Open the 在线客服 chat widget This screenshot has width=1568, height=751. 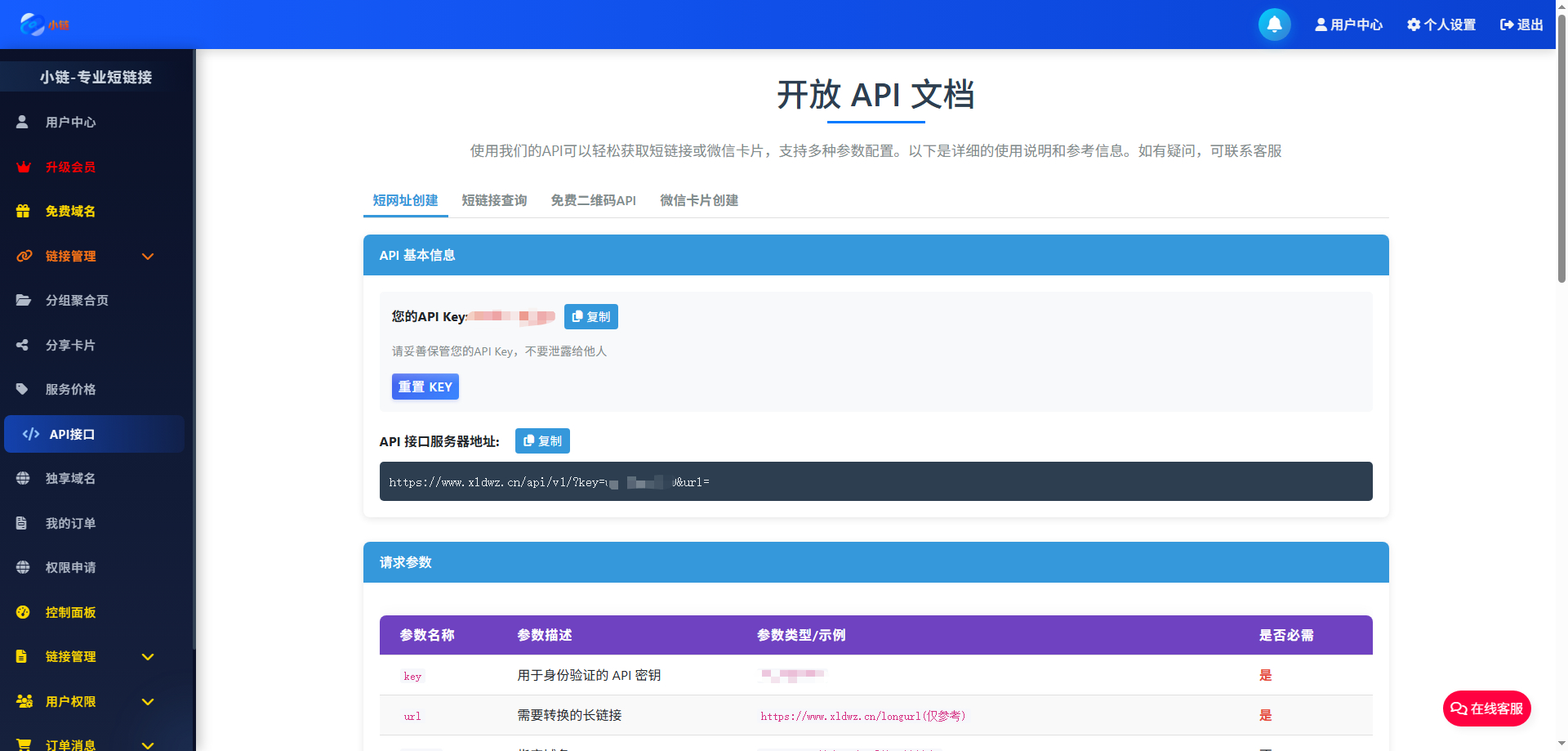click(1486, 709)
